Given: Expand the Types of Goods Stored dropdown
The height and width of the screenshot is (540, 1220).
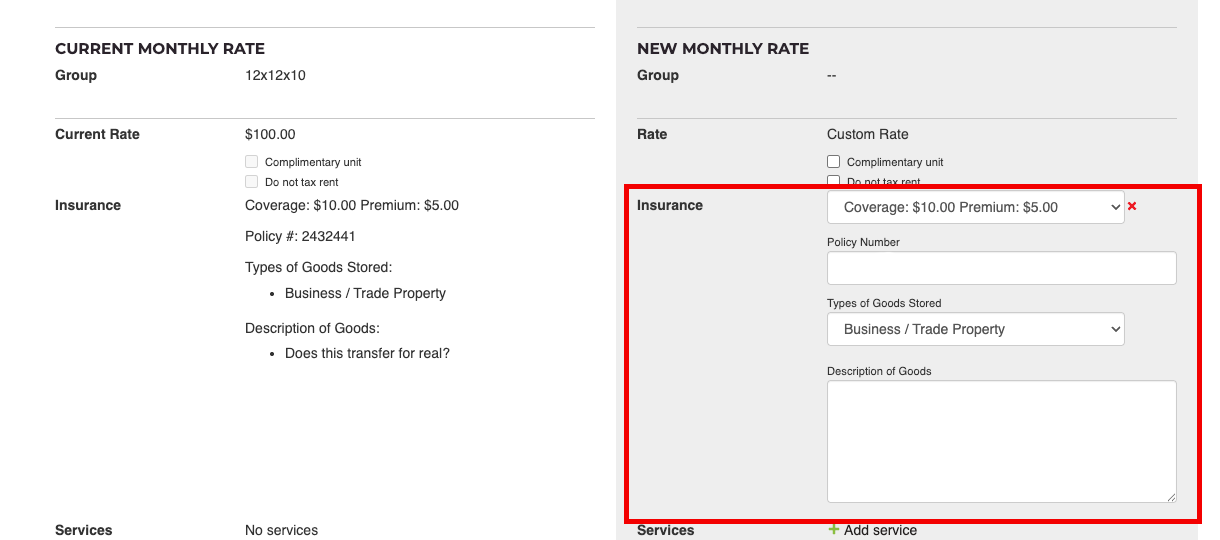Looking at the screenshot, I should tap(975, 329).
